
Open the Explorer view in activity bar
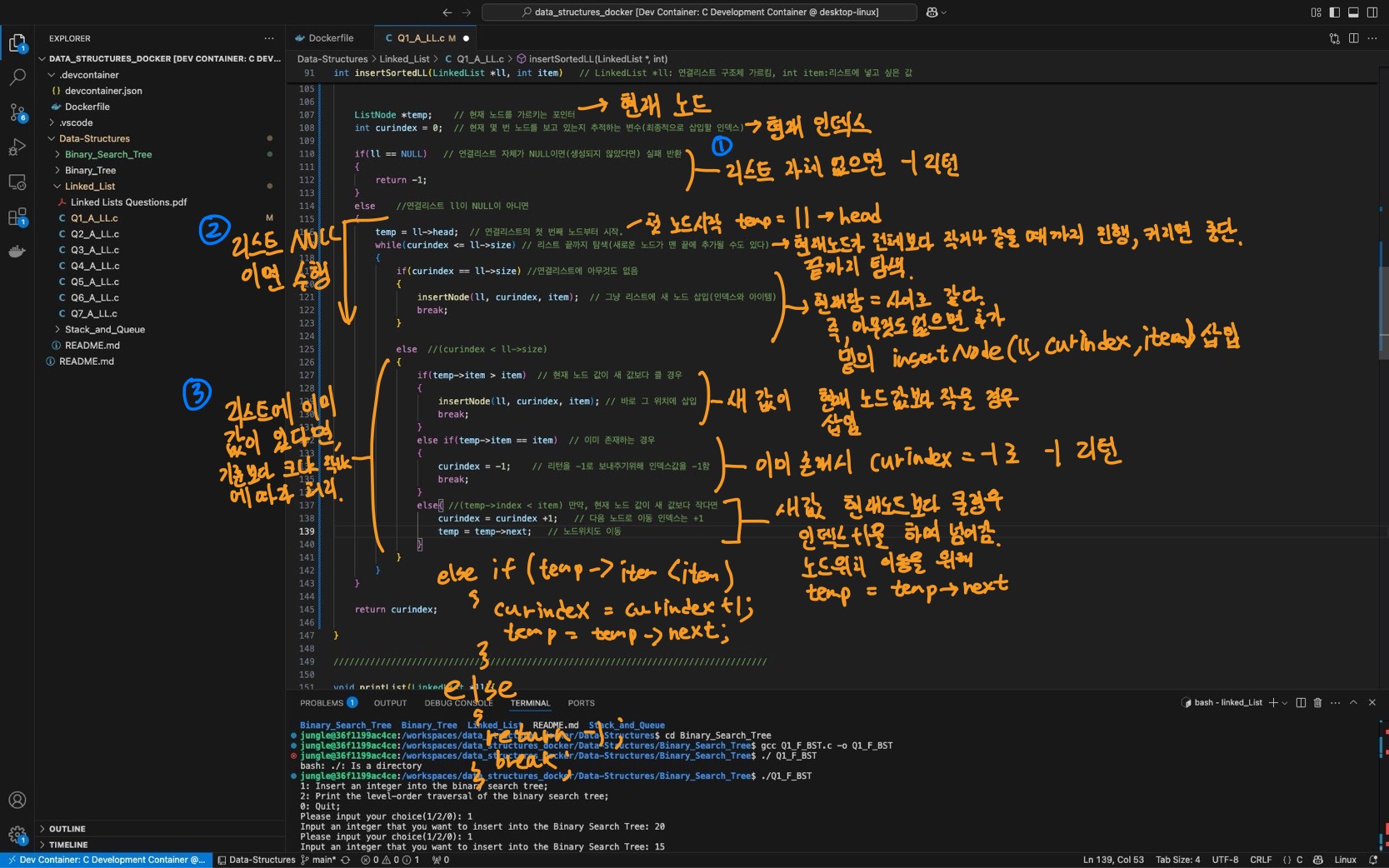point(17,43)
